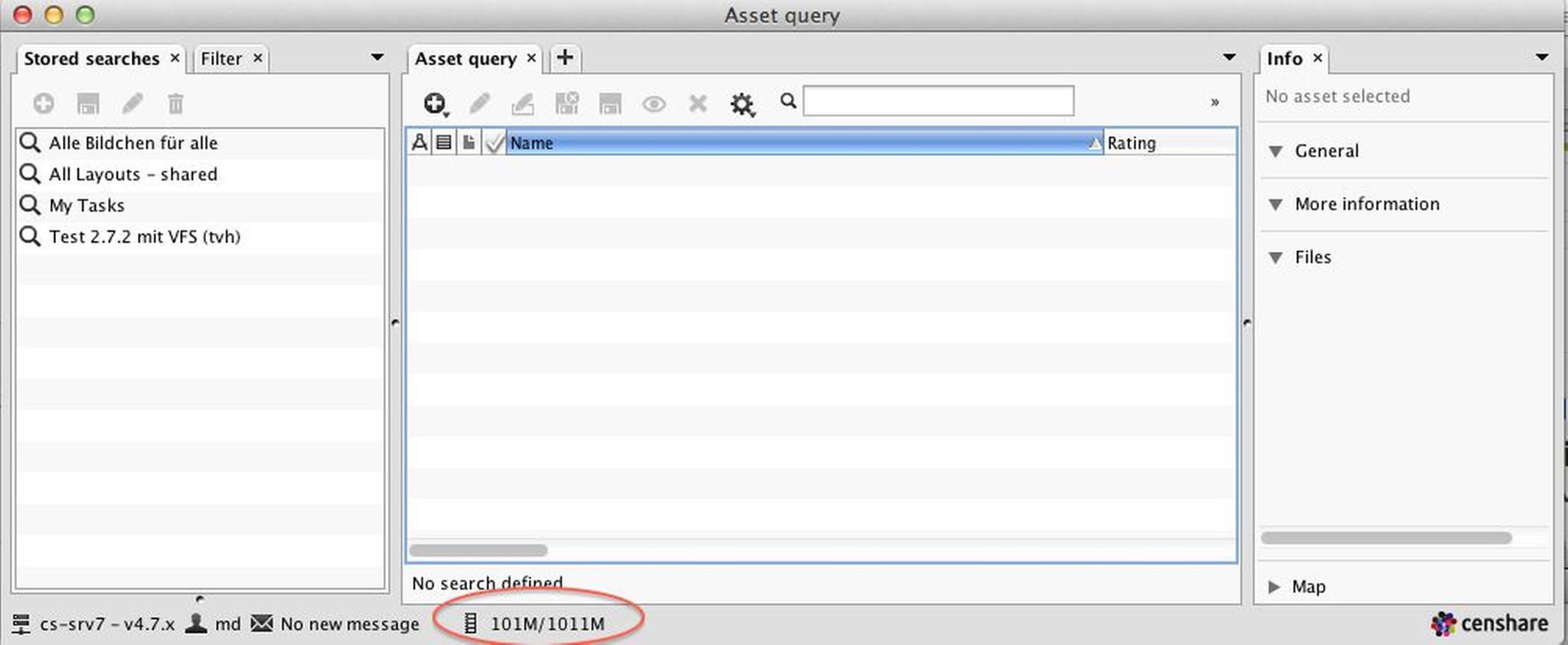1568x645 pixels.
Task: Sort by the Name column header
Action: (796, 143)
